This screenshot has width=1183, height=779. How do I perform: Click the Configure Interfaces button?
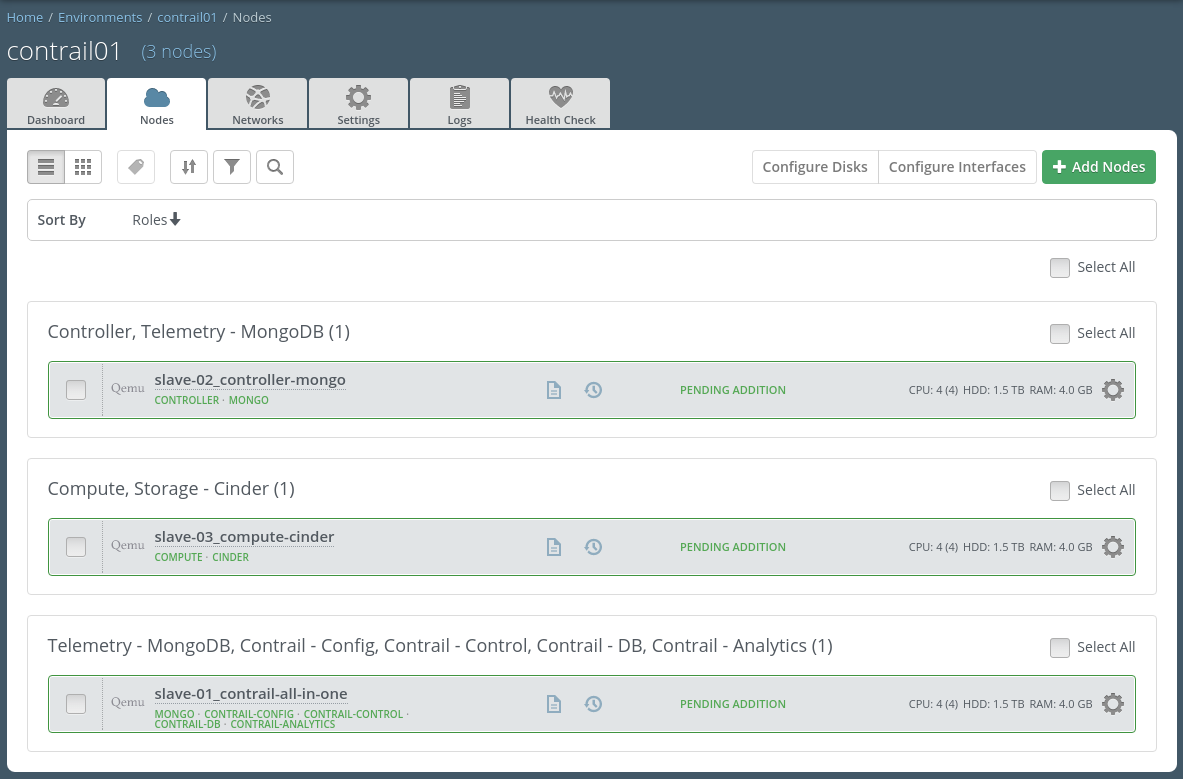(957, 167)
